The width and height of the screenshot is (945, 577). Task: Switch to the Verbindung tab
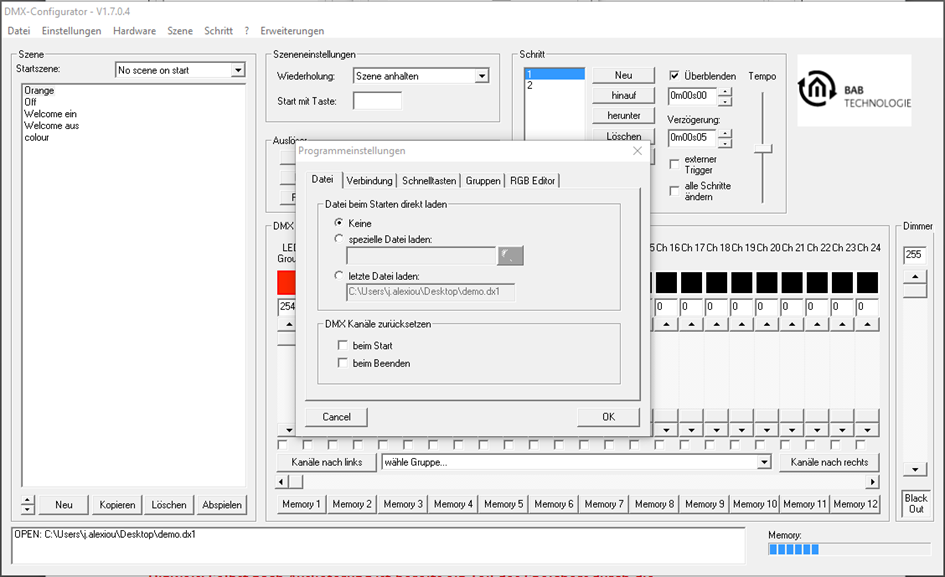pos(369,180)
